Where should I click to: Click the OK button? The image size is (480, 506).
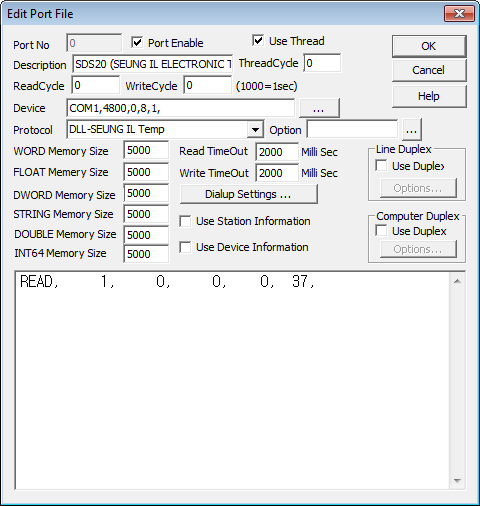(429, 46)
